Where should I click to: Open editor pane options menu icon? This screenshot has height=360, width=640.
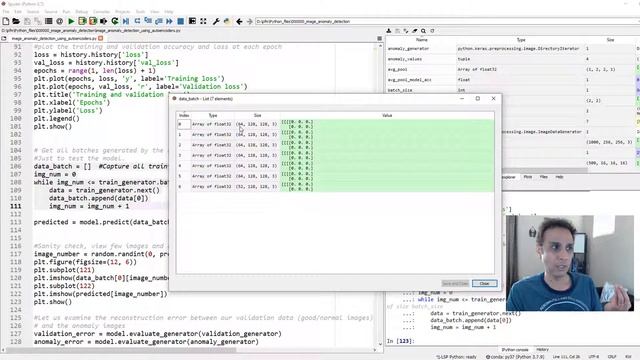click(380, 38)
